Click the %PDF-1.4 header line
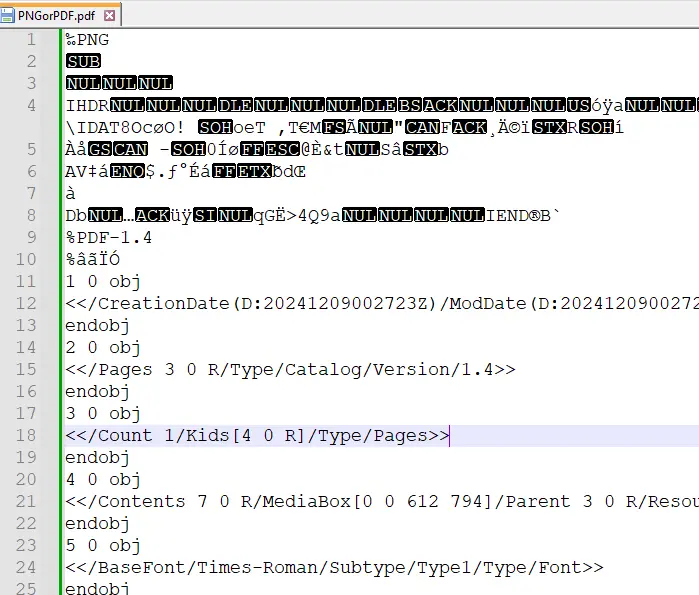 pyautogui.click(x=109, y=238)
